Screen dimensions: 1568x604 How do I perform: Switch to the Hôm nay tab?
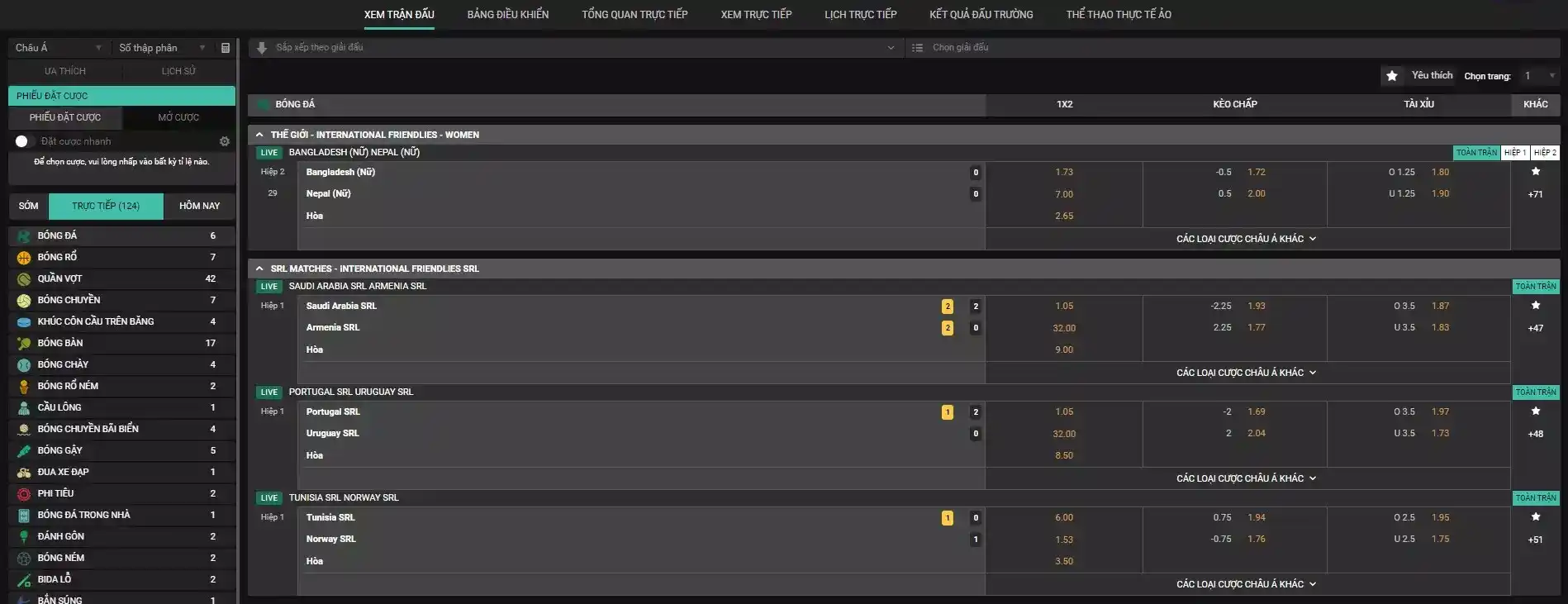tap(199, 206)
